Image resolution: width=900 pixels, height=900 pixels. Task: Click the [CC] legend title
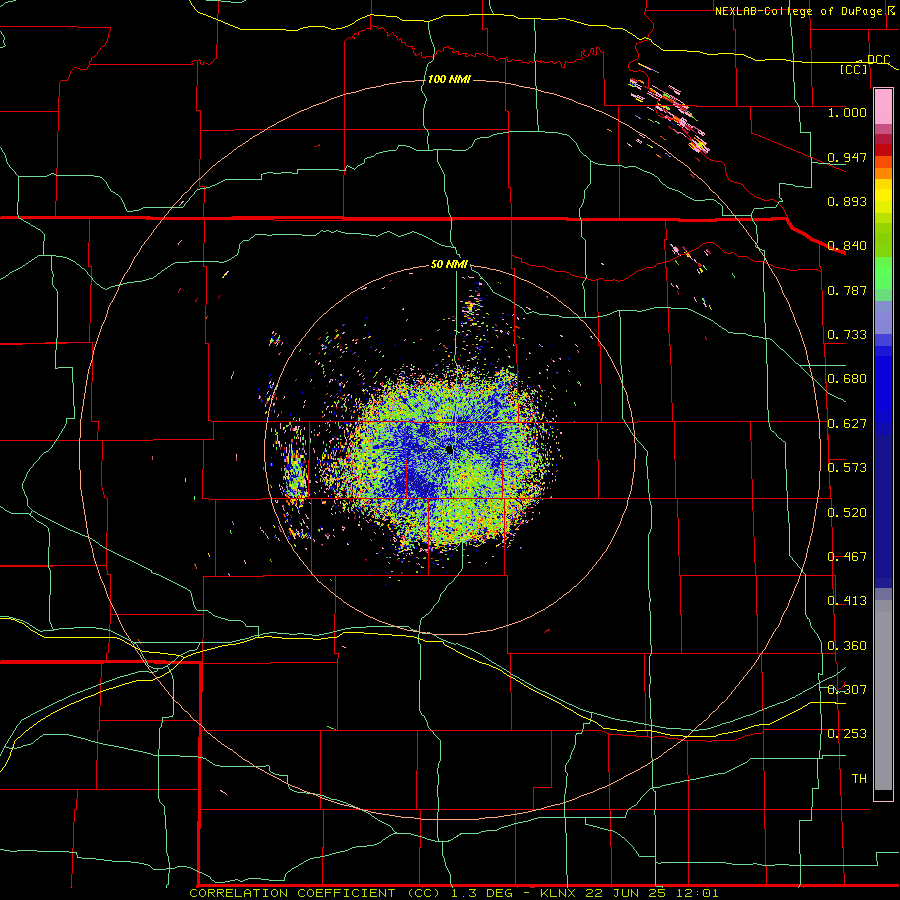tap(854, 69)
